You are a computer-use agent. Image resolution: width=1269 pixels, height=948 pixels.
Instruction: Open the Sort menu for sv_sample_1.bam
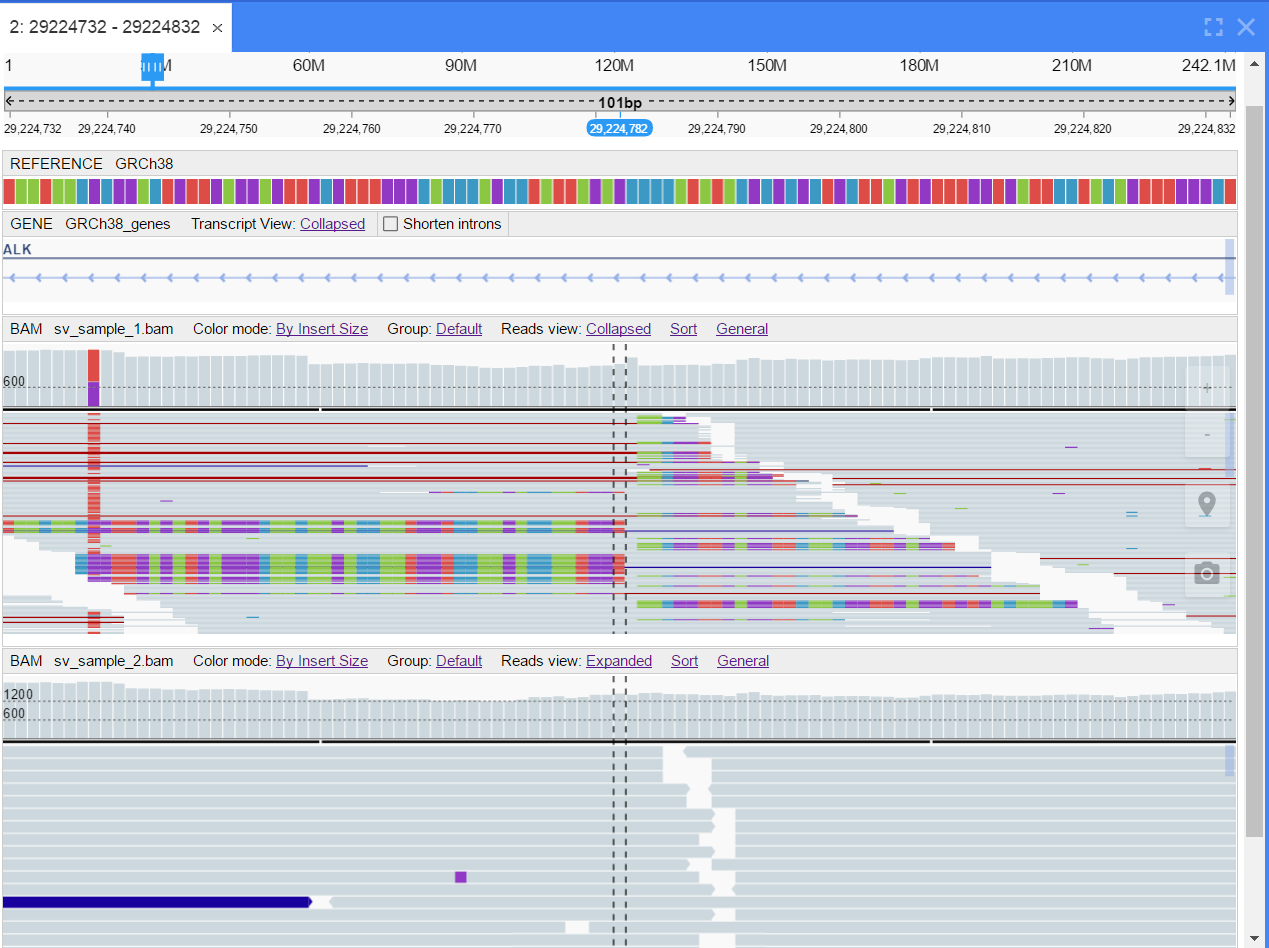click(684, 329)
